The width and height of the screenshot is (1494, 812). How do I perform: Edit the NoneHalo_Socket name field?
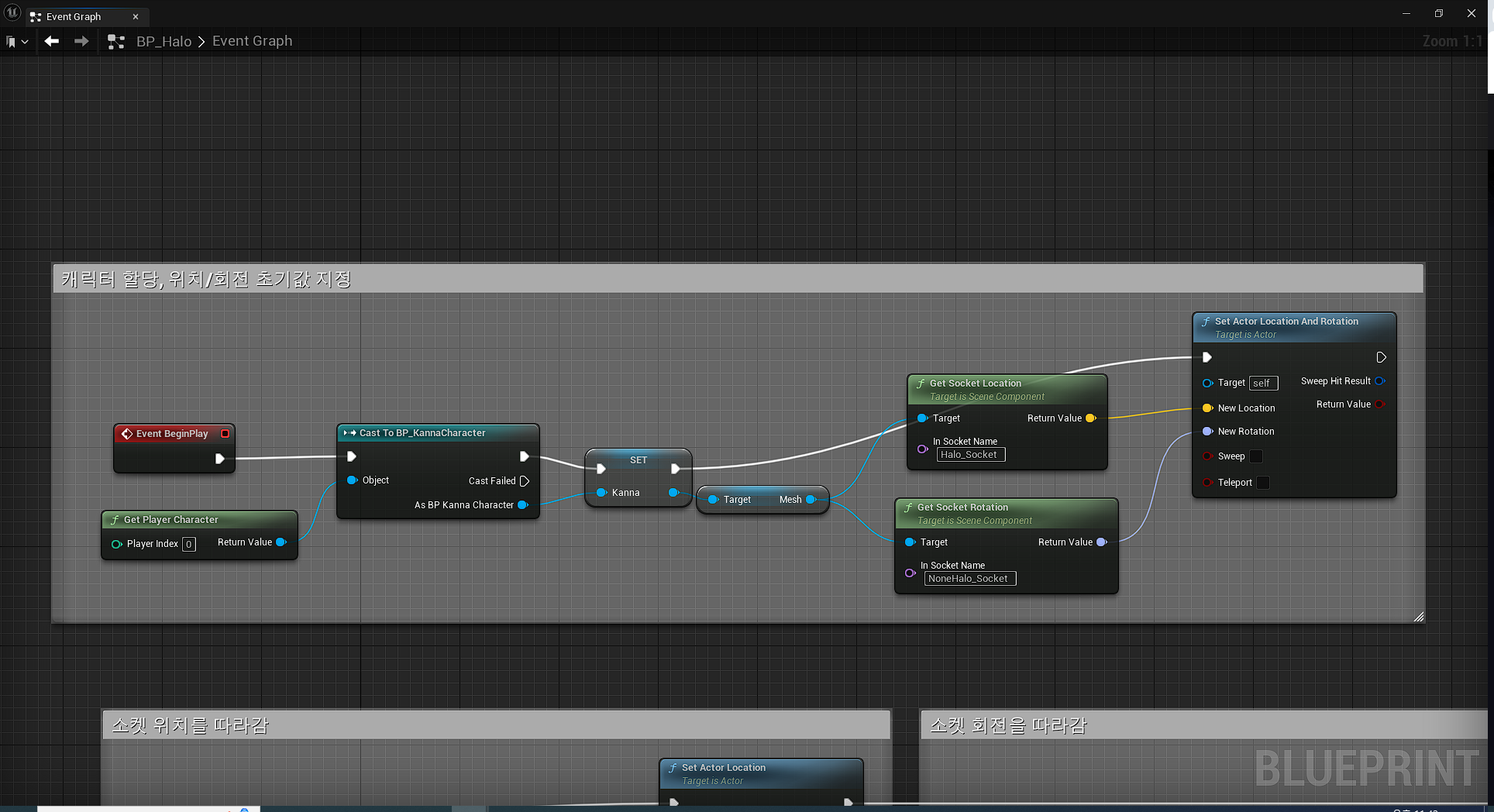click(x=969, y=579)
